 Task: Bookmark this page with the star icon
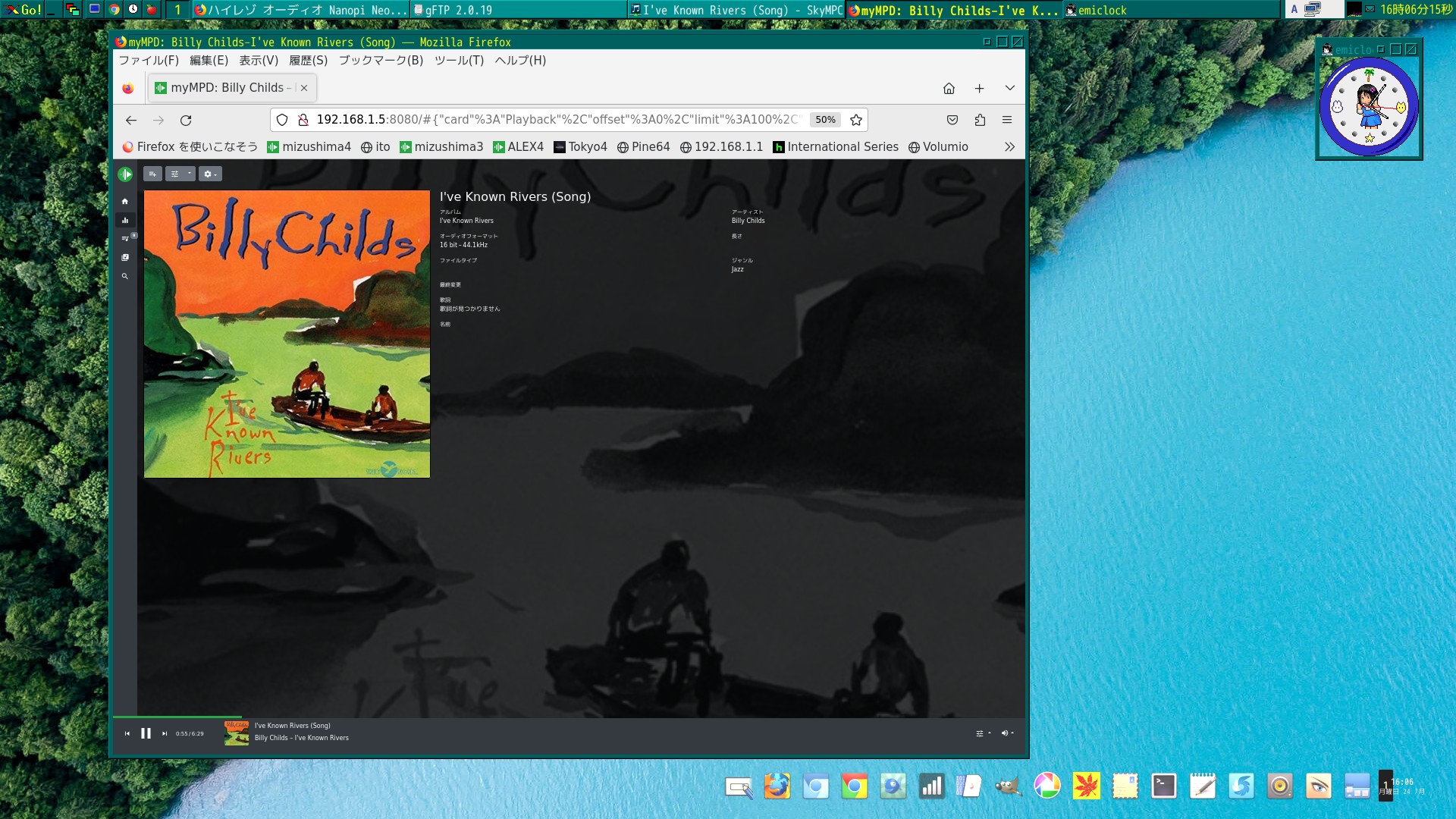coord(856,120)
